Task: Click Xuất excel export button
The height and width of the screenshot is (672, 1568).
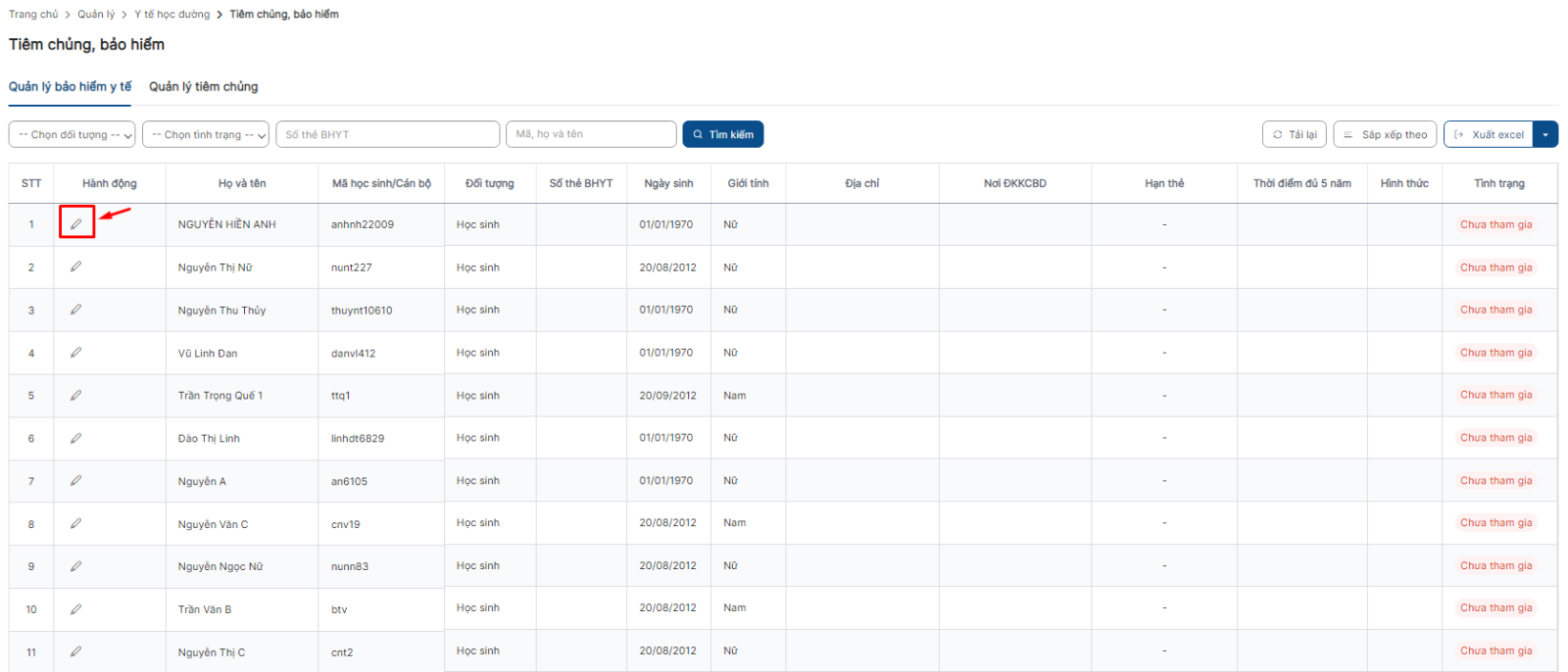Action: (x=1490, y=134)
